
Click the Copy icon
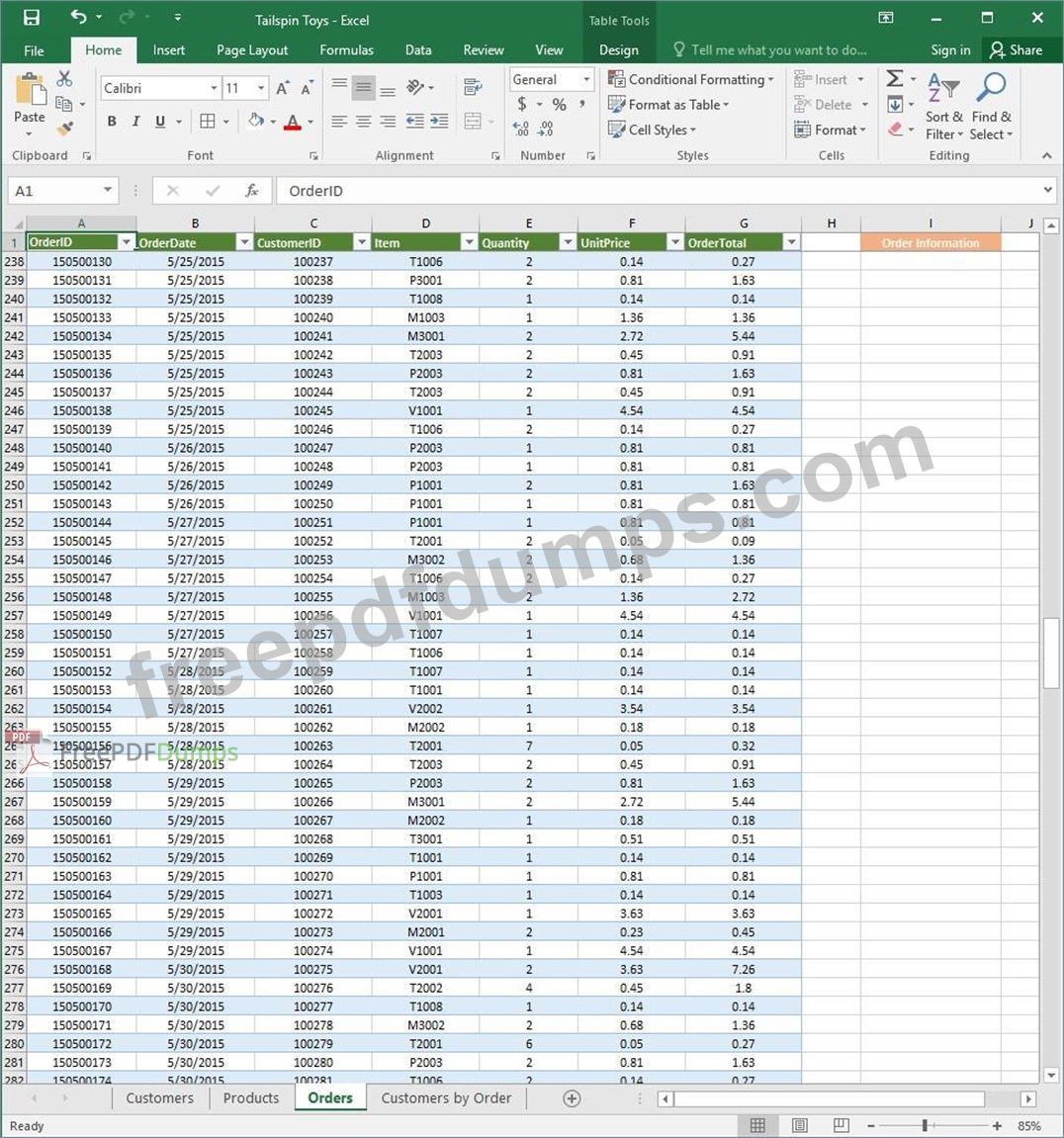pos(64,104)
